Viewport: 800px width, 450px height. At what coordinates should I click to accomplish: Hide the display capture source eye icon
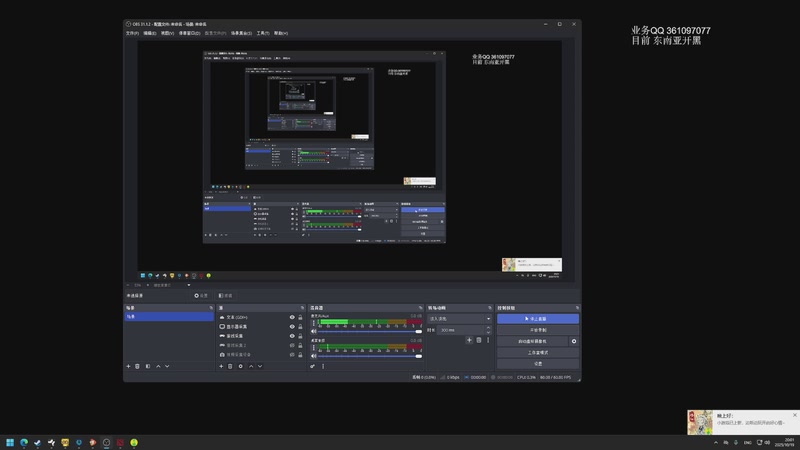292,327
